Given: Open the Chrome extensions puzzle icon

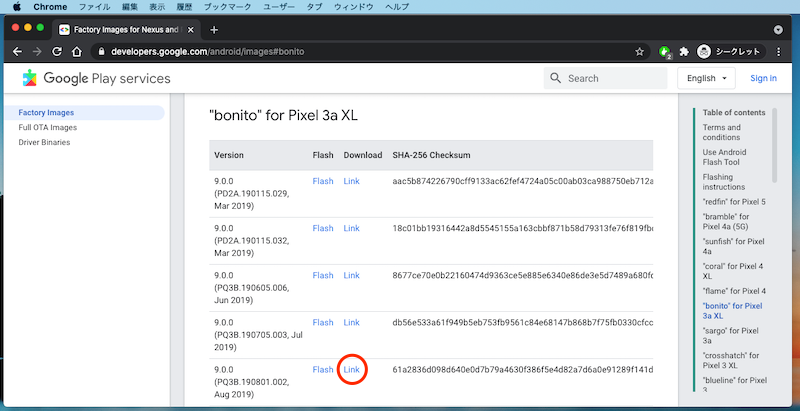Looking at the screenshot, I should (x=684, y=51).
